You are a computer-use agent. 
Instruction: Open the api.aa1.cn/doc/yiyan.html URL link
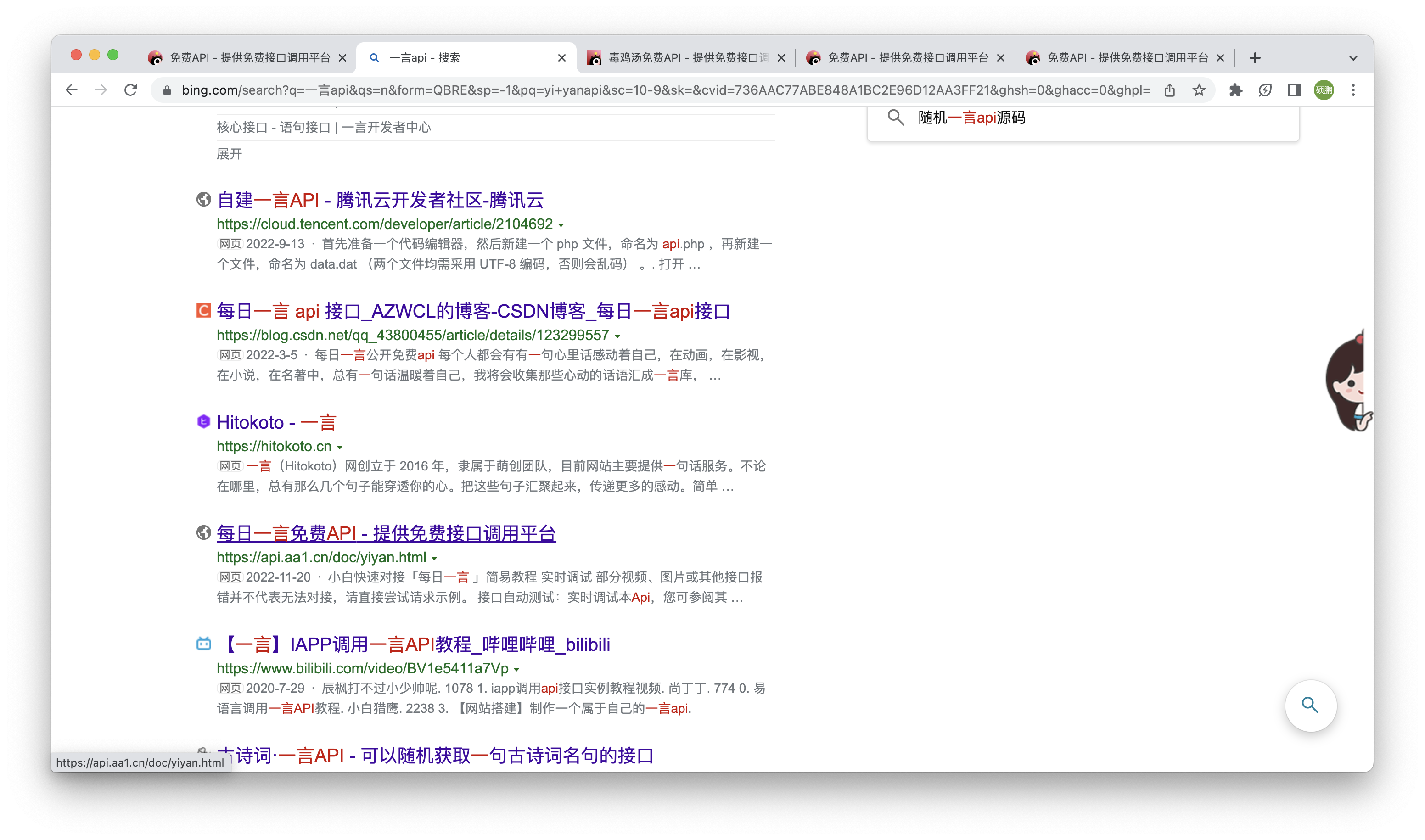321,557
